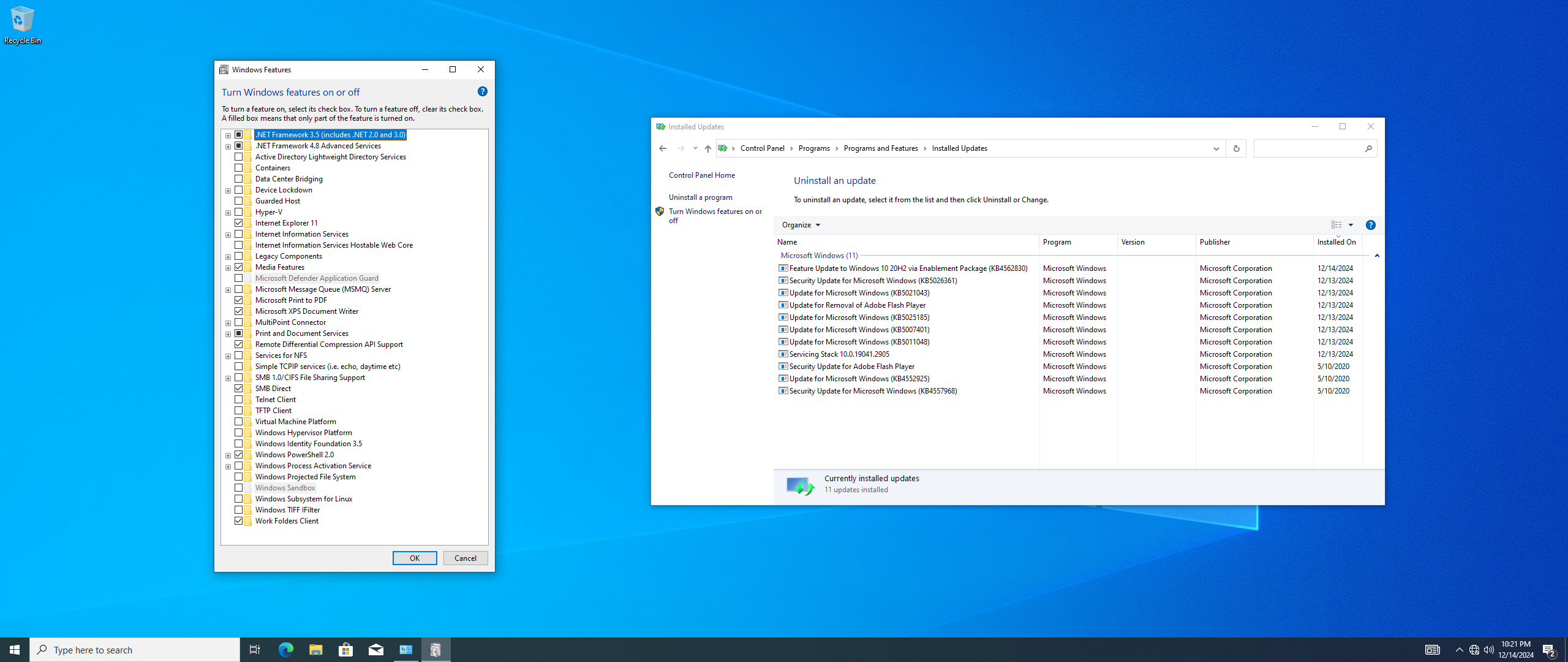Expand Device Lockdown node

tap(228, 191)
